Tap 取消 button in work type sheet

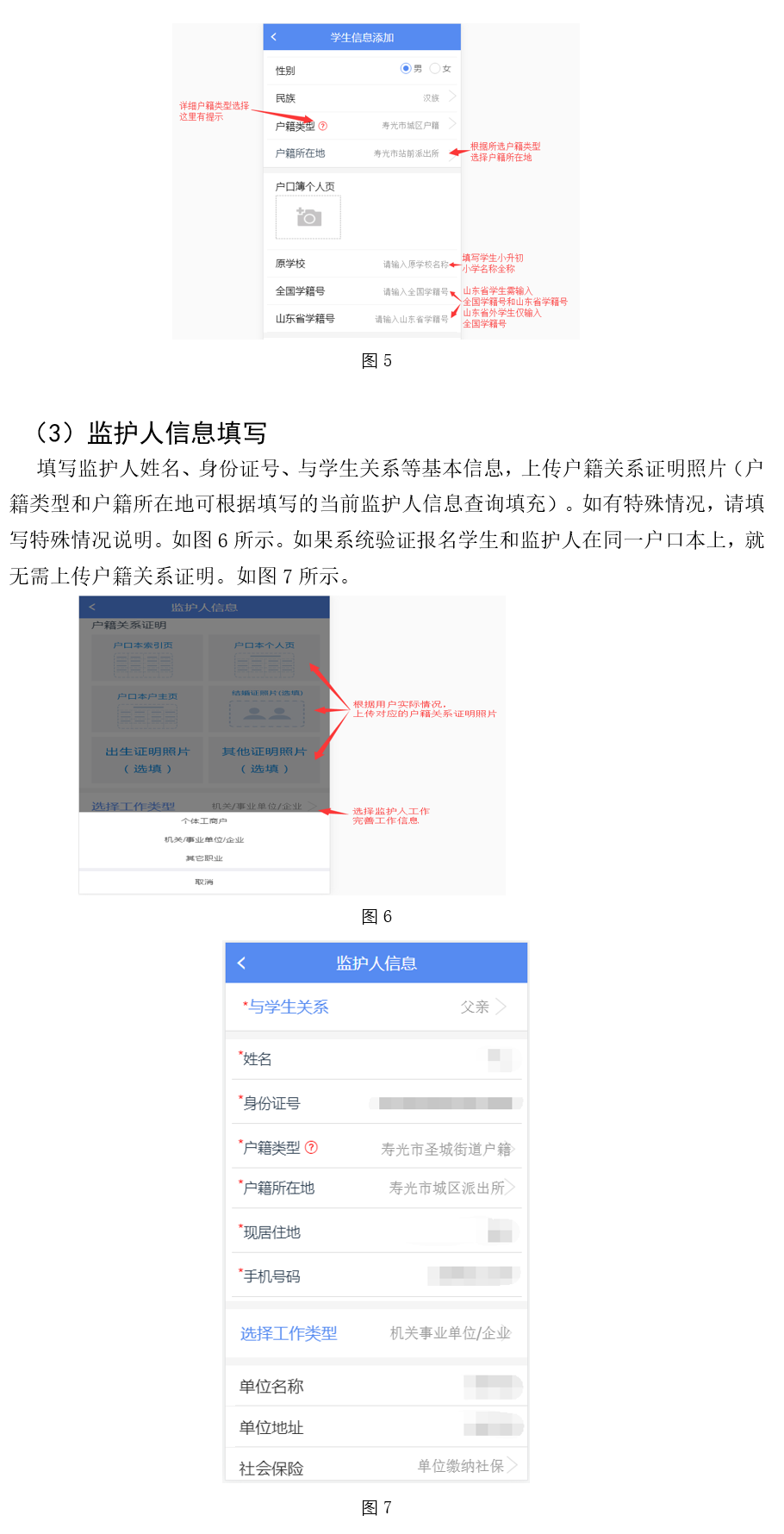204,882
